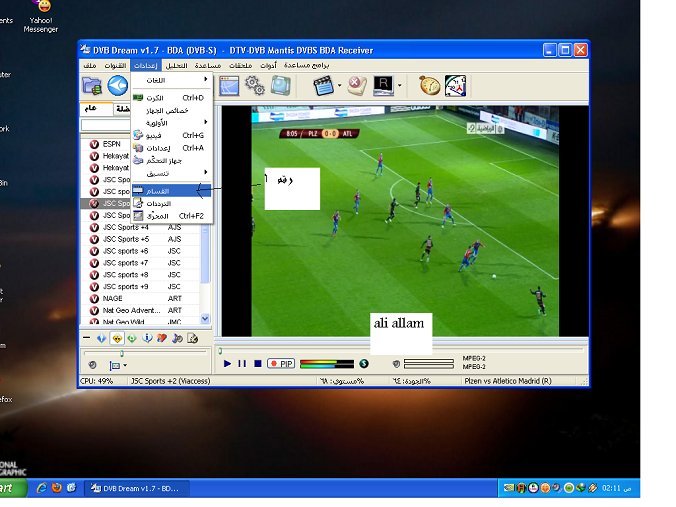Click DVB Dream v1.7 taskbar button
The height and width of the screenshot is (507, 676).
pos(136,488)
